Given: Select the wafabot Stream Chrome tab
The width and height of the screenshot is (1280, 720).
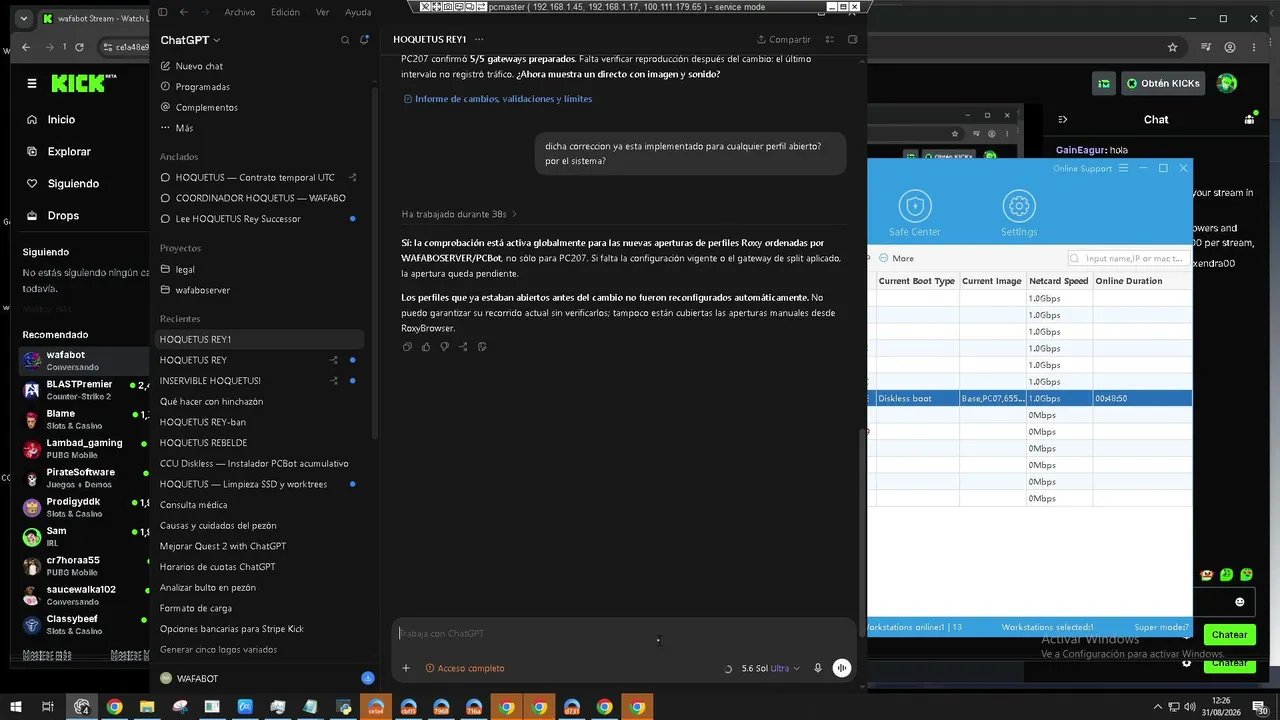Looking at the screenshot, I should pyautogui.click(x=92, y=19).
